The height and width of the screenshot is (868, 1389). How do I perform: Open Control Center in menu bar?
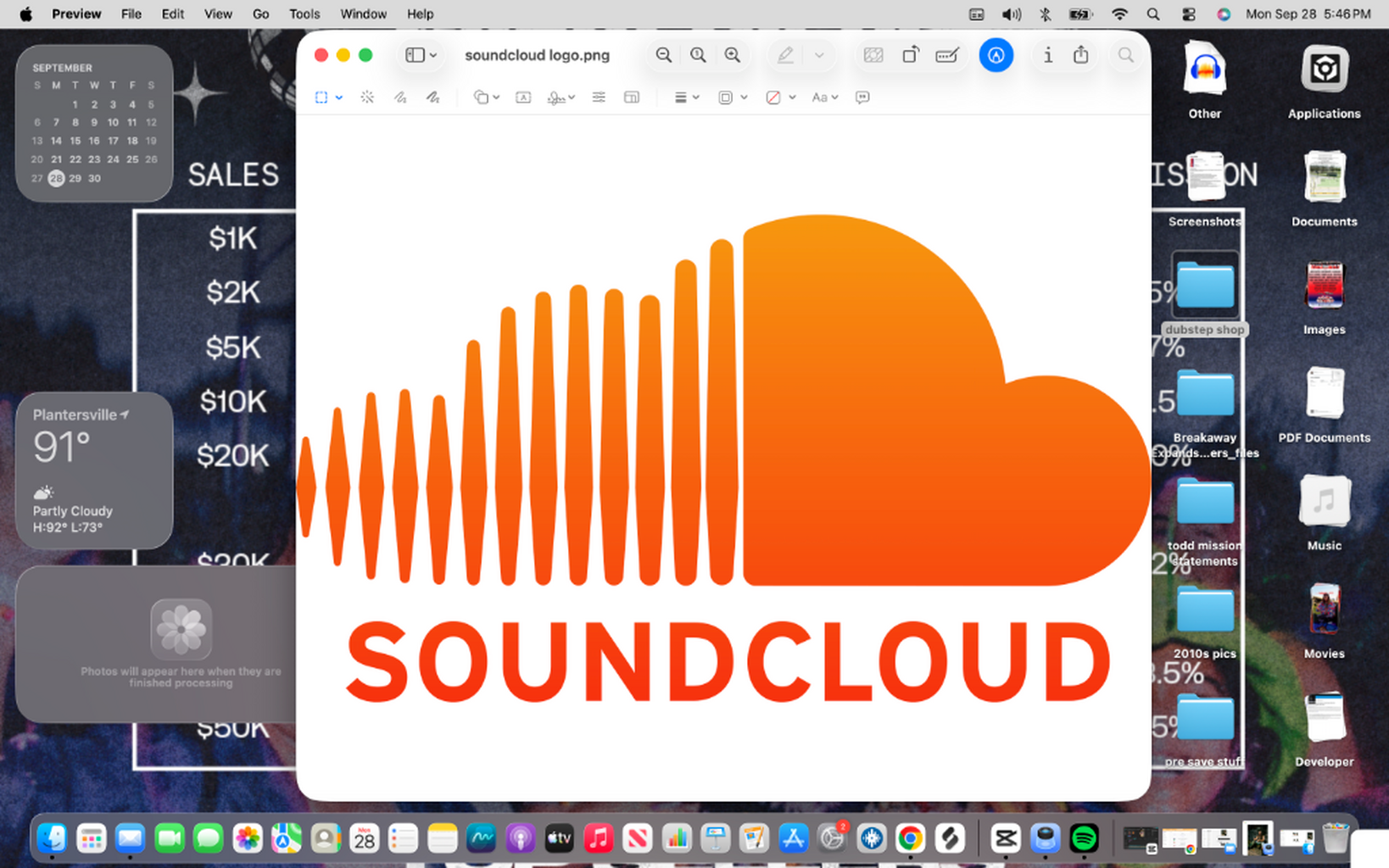(1188, 14)
